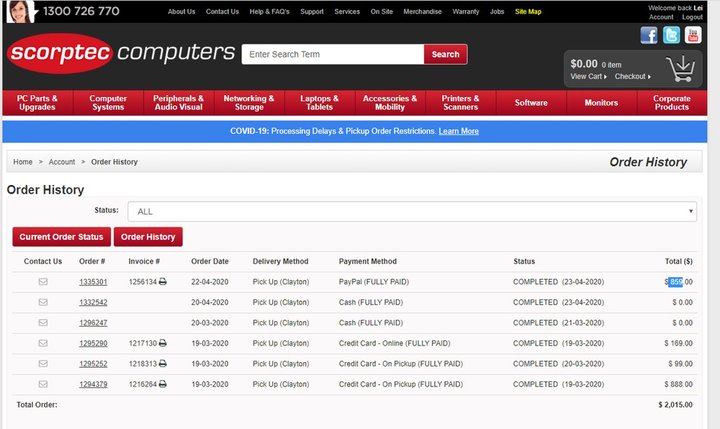Viewport: 720px width, 429px height.
Task: Open Help & FAQ's link
Action: [270, 11]
